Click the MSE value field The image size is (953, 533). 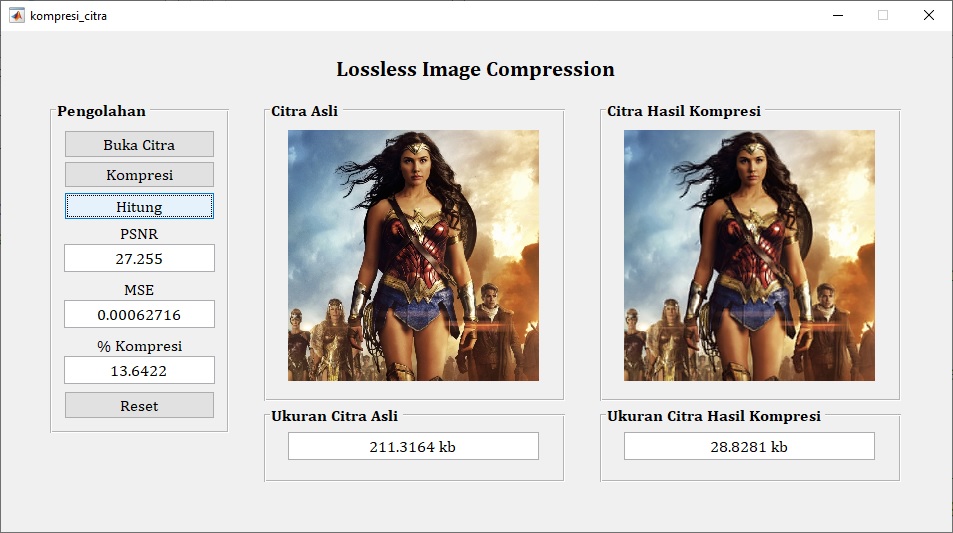tap(139, 314)
